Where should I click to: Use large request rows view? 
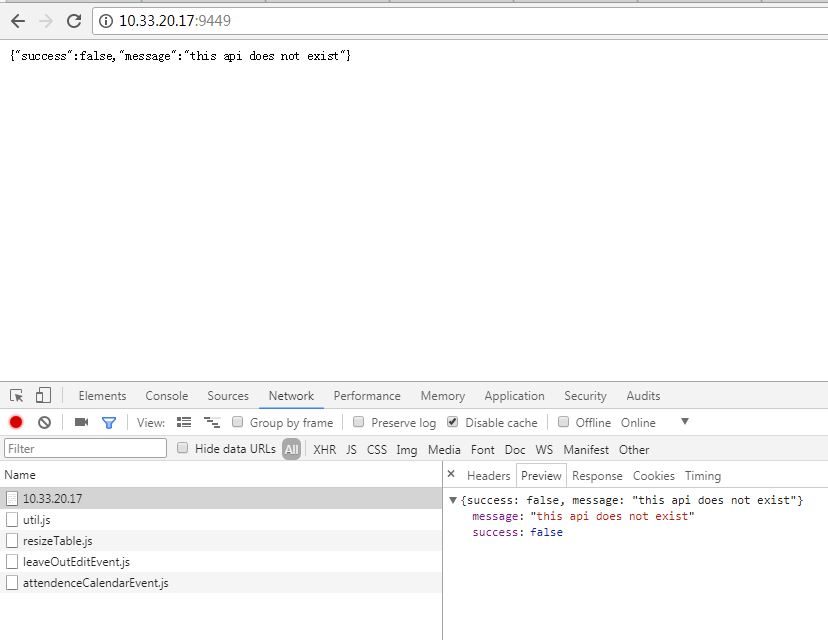click(184, 422)
